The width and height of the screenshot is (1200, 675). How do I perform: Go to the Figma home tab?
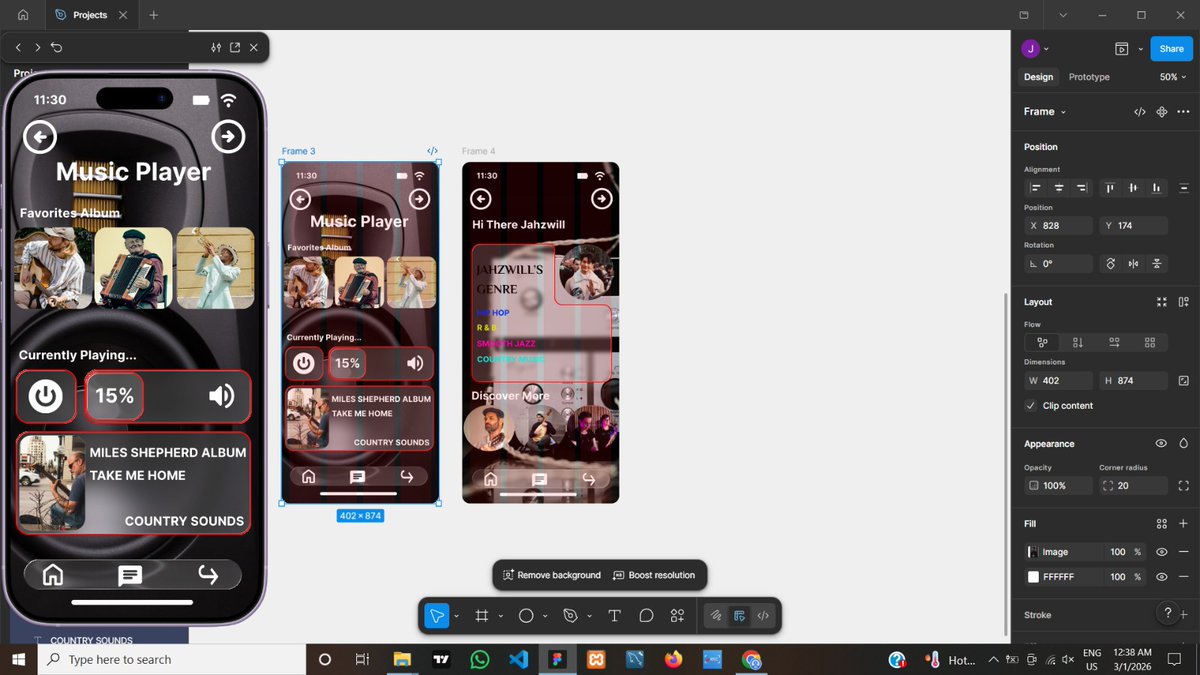tap(22, 15)
